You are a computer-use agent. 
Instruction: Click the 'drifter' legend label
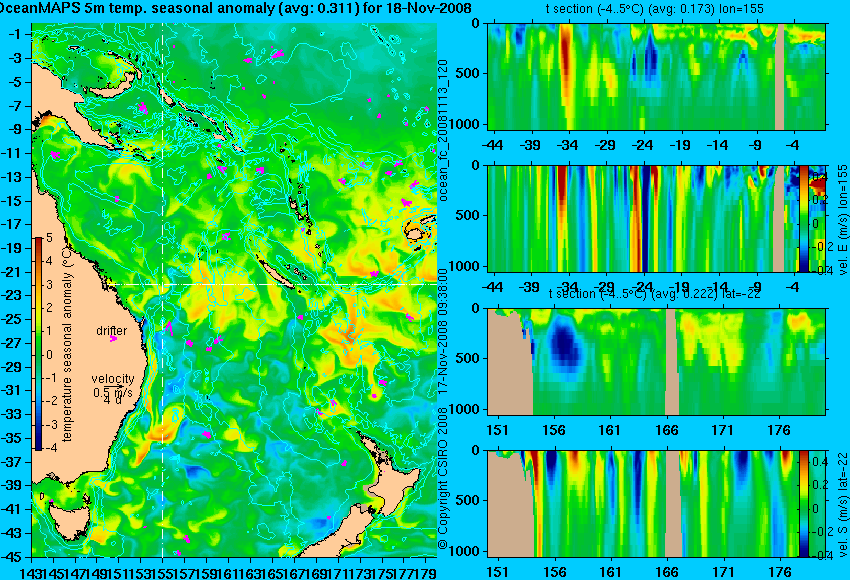[112, 331]
